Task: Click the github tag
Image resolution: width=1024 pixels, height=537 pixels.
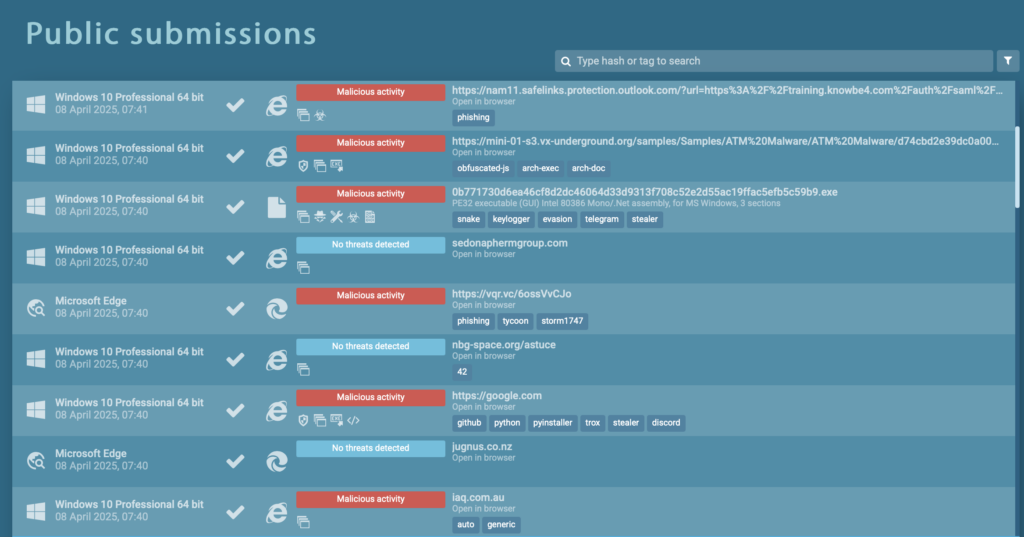Action: [469, 423]
